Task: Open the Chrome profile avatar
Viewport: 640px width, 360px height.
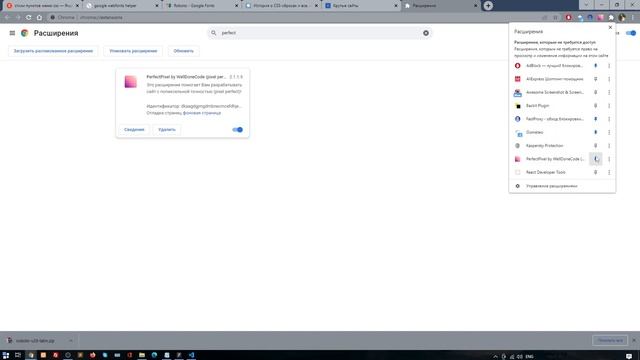Action: point(622,18)
